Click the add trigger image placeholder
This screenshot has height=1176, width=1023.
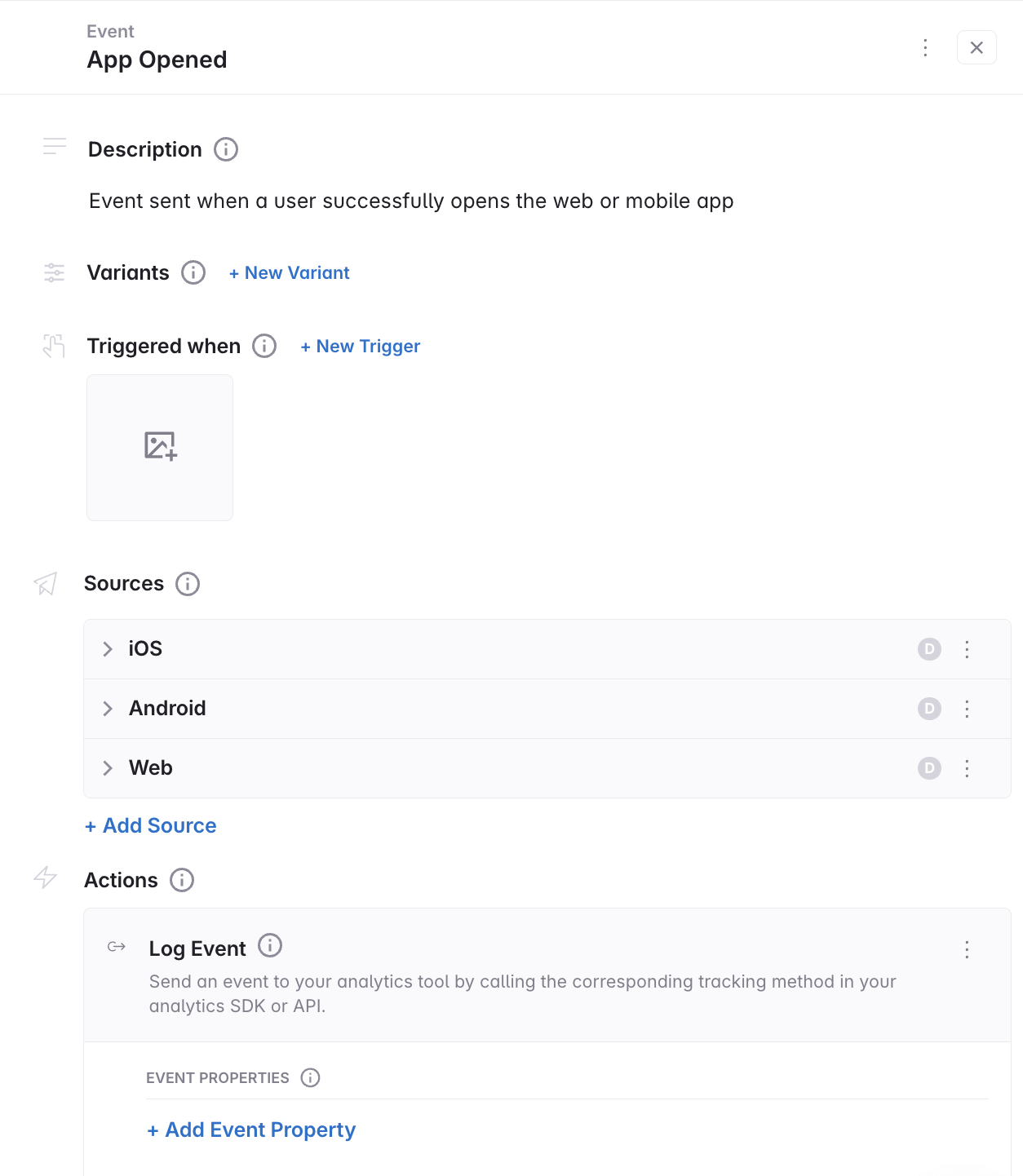pos(160,447)
